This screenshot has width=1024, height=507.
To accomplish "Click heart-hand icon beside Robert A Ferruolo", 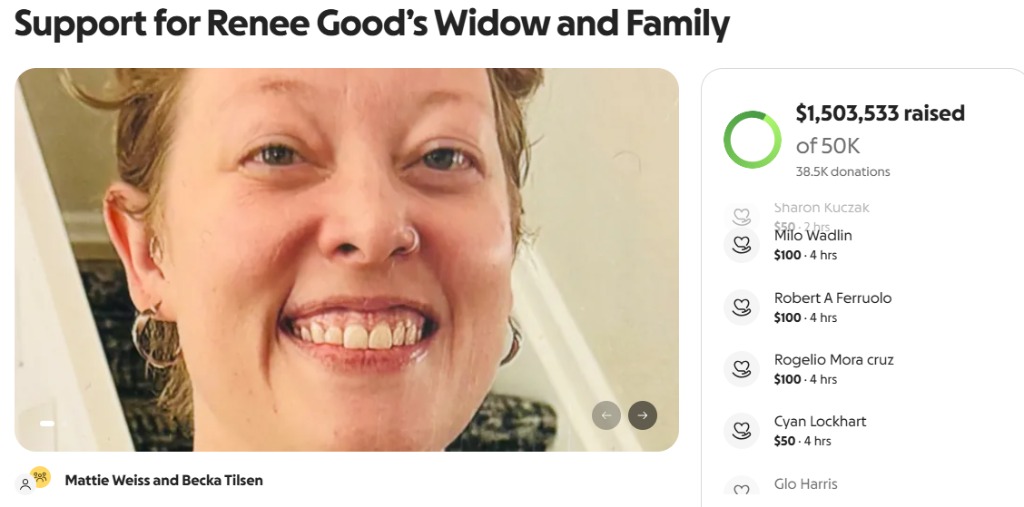I will [x=742, y=307].
